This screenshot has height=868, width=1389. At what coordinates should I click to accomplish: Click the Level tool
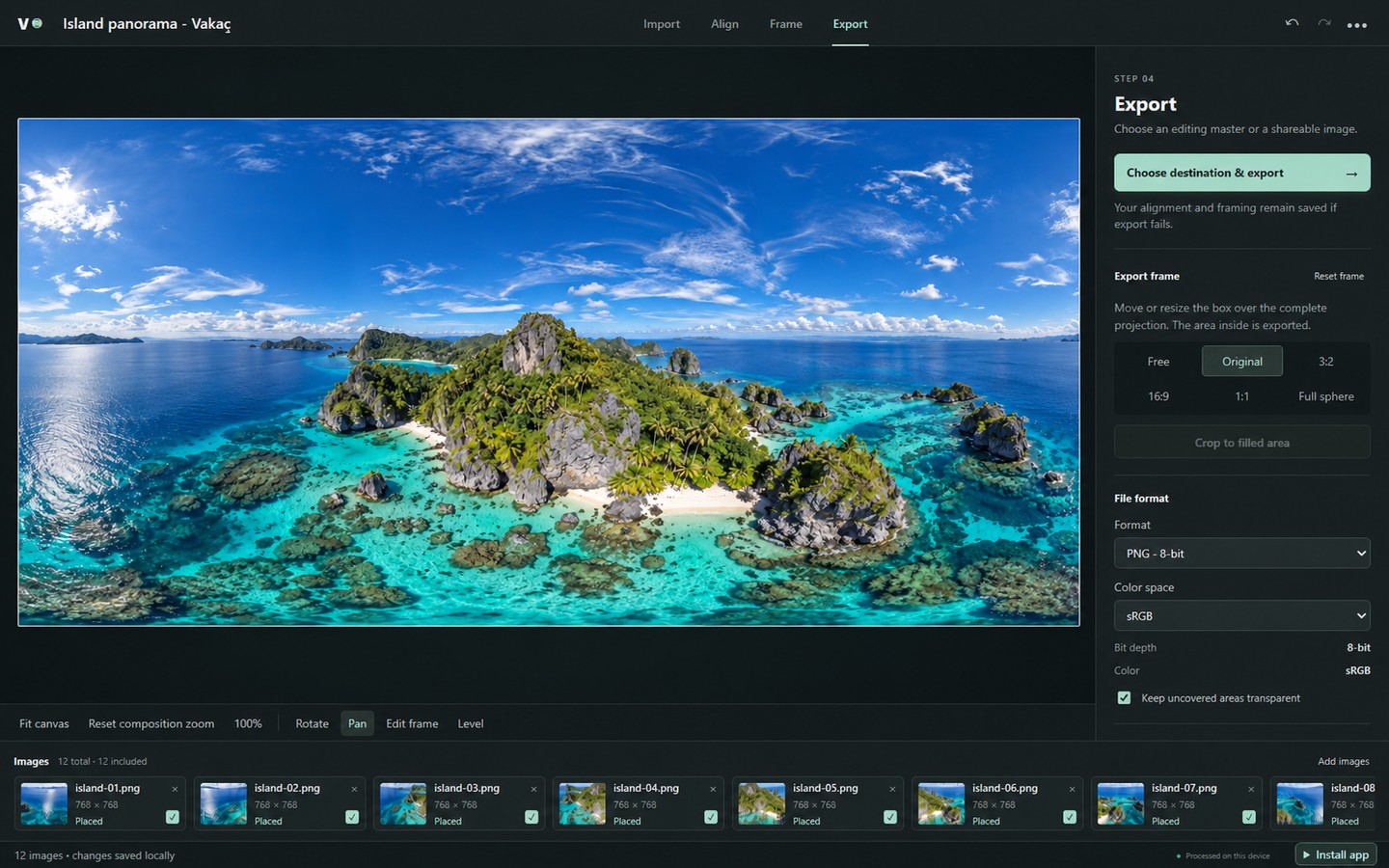coord(471,723)
